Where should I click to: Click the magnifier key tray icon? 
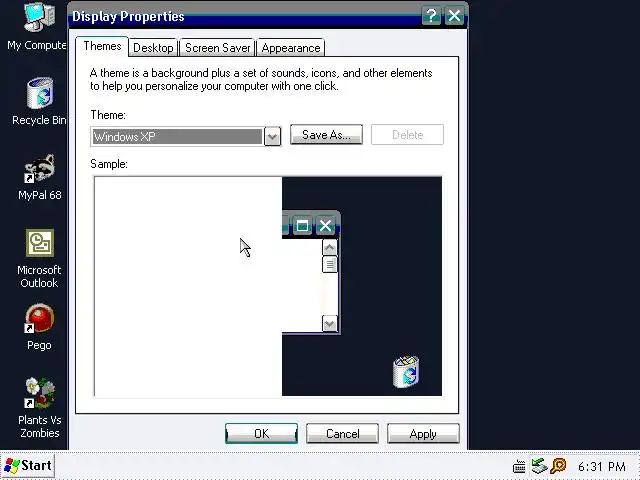558,466
